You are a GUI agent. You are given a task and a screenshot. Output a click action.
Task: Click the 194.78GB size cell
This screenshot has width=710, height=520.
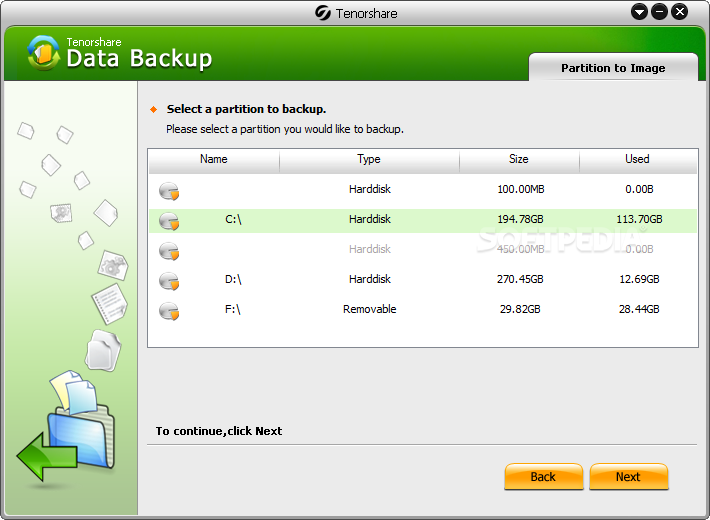click(x=520, y=219)
